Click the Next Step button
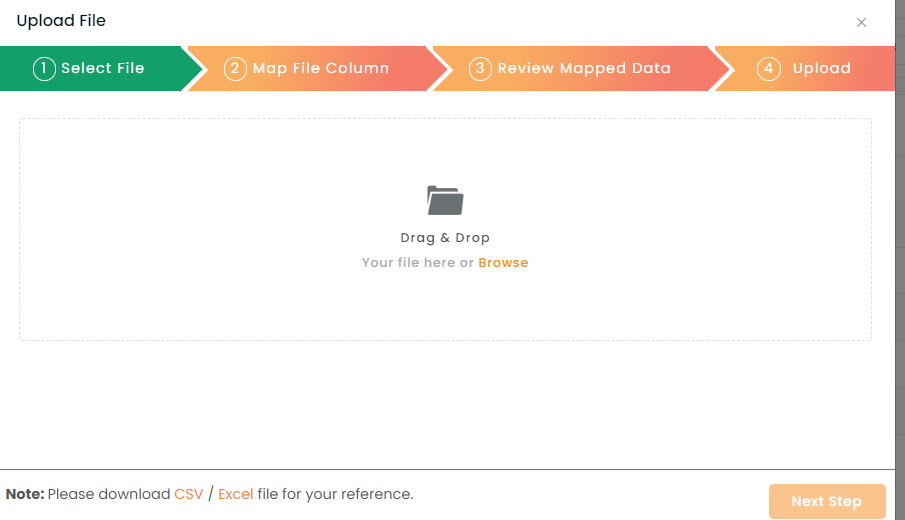This screenshot has width=905, height=520. [x=827, y=501]
